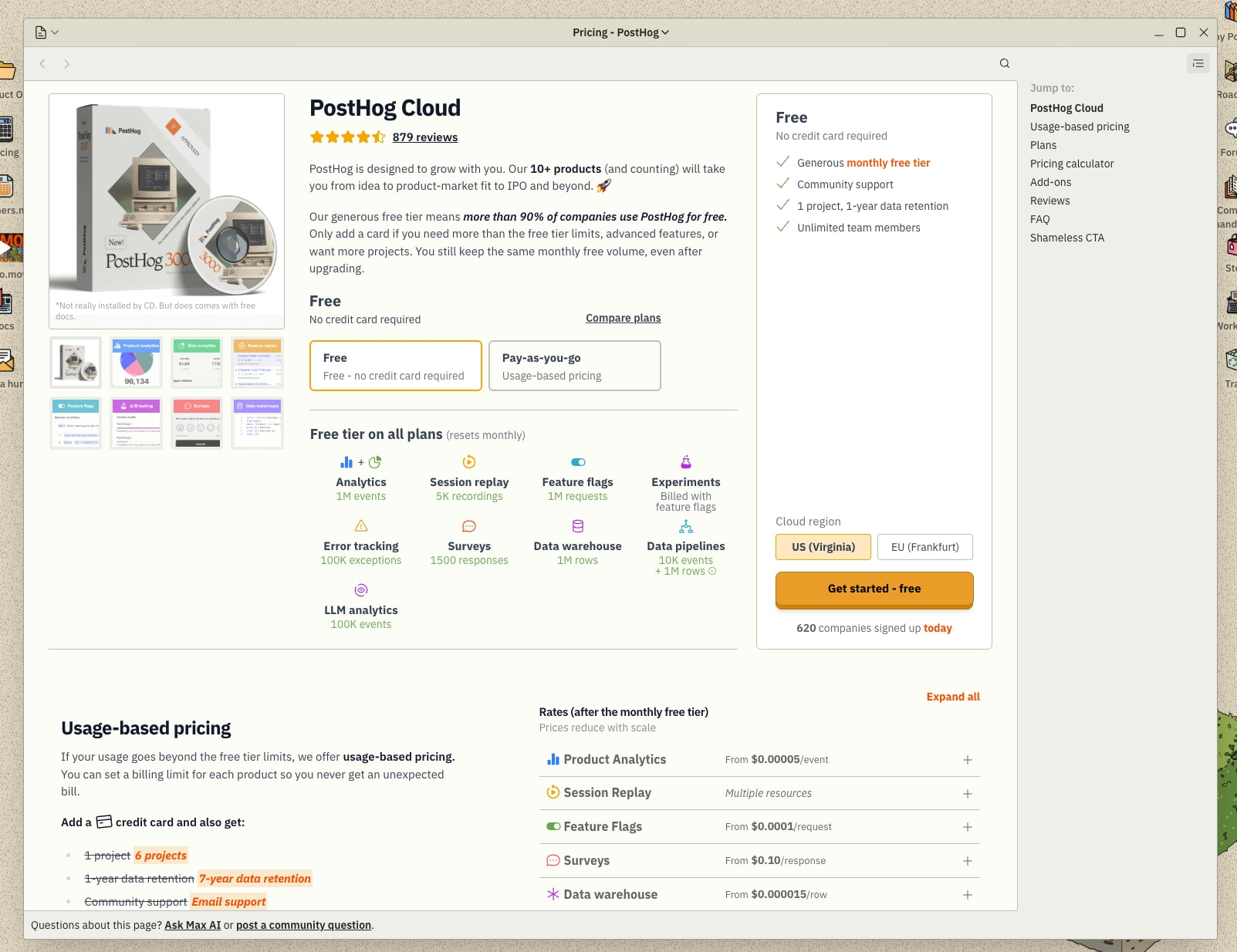This screenshot has width=1237, height=952.
Task: Expand the Feature Flags pricing row
Action: click(x=968, y=827)
